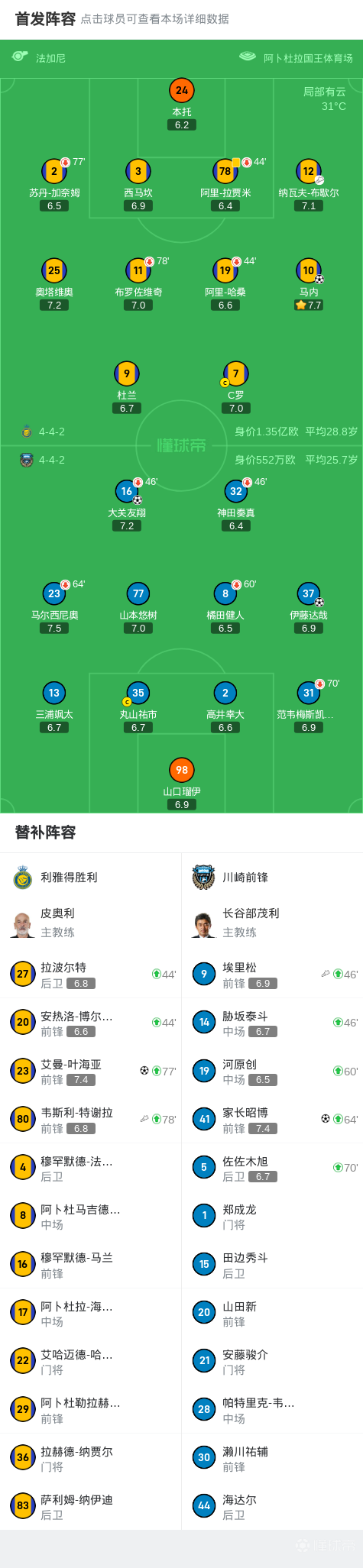This screenshot has height=1568, width=363.
Task: Open 川崎前锋 team crest in substitutes
Action: (x=204, y=878)
